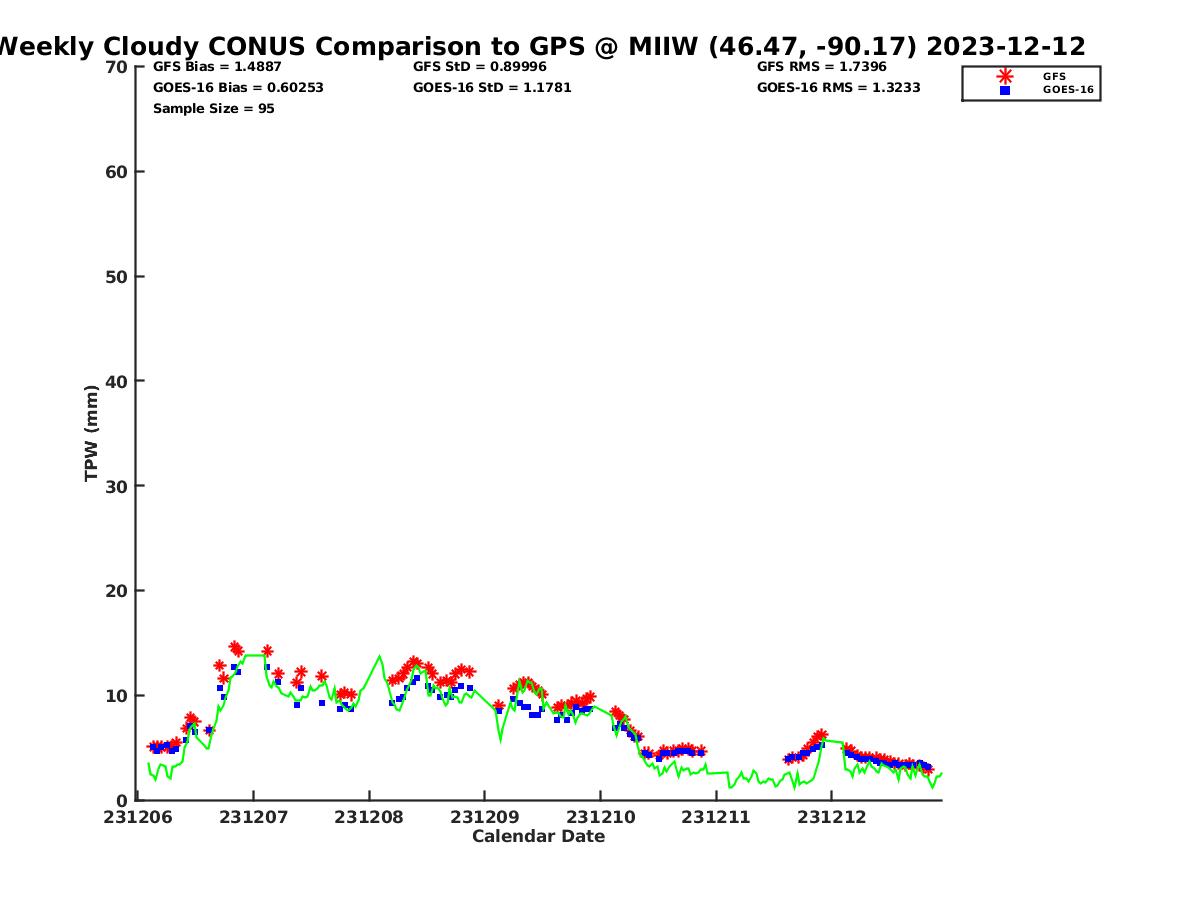Click the GOES-16 Bias = 0.60253 statistic

coord(238,88)
